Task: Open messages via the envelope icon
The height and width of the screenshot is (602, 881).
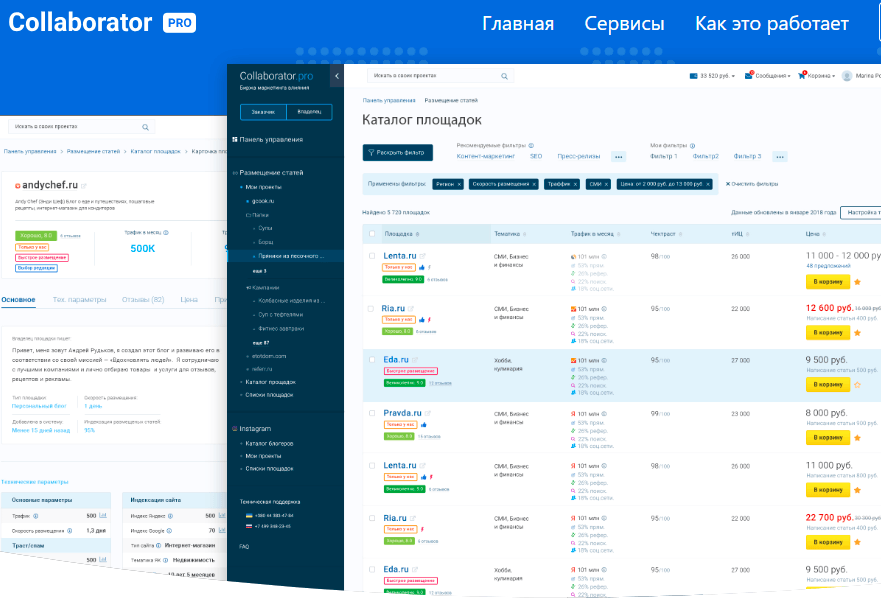Action: [748, 75]
